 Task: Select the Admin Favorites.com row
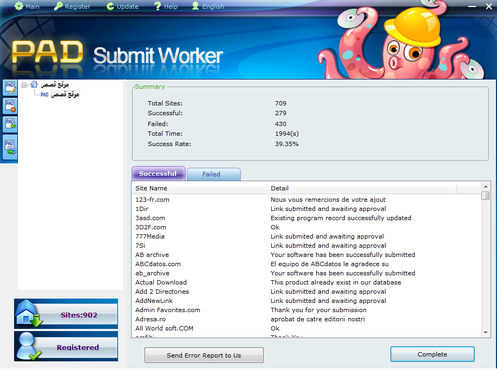pos(307,310)
